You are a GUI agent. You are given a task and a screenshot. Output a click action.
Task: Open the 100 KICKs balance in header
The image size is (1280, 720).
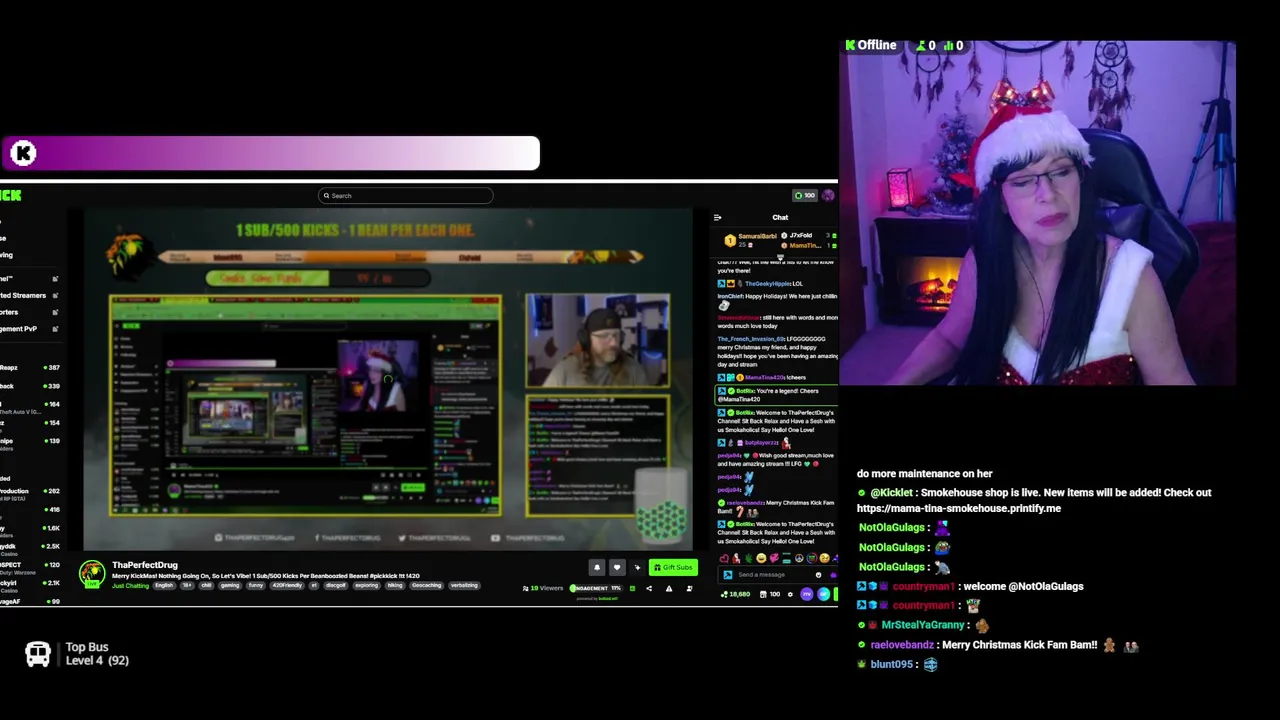804,195
